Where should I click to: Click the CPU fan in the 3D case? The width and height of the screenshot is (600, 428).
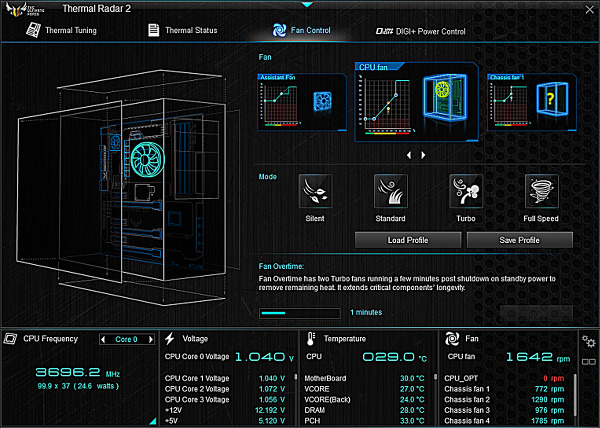(148, 159)
